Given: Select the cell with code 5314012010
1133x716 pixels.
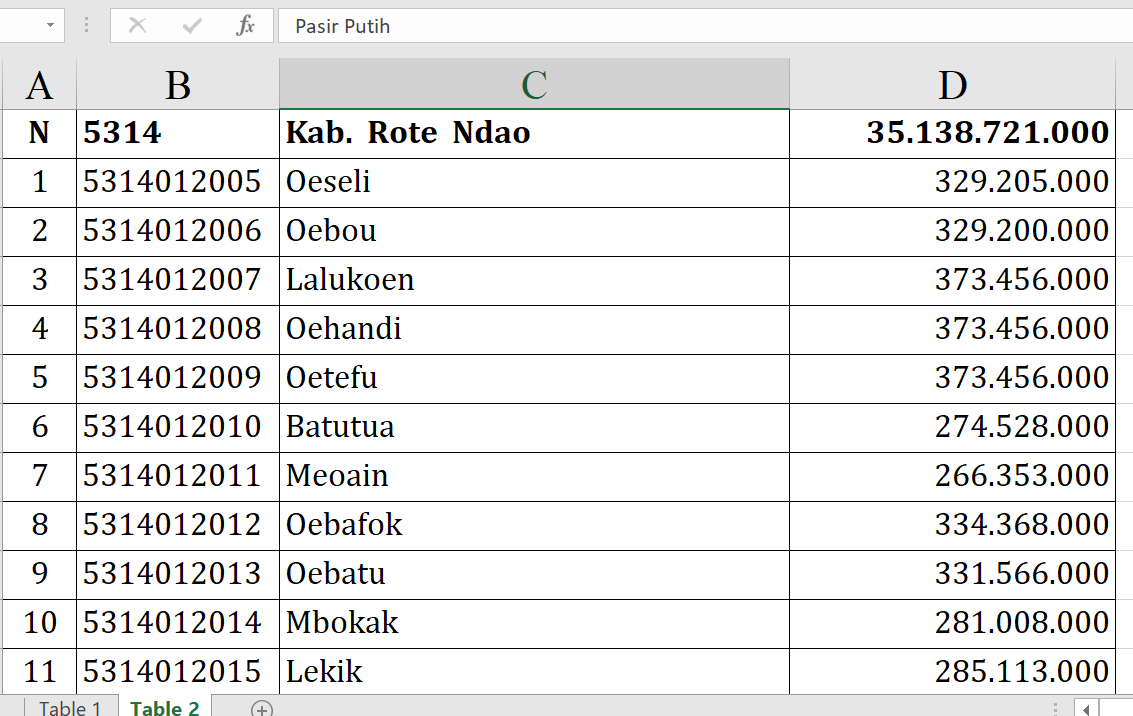Looking at the screenshot, I should click(178, 427).
